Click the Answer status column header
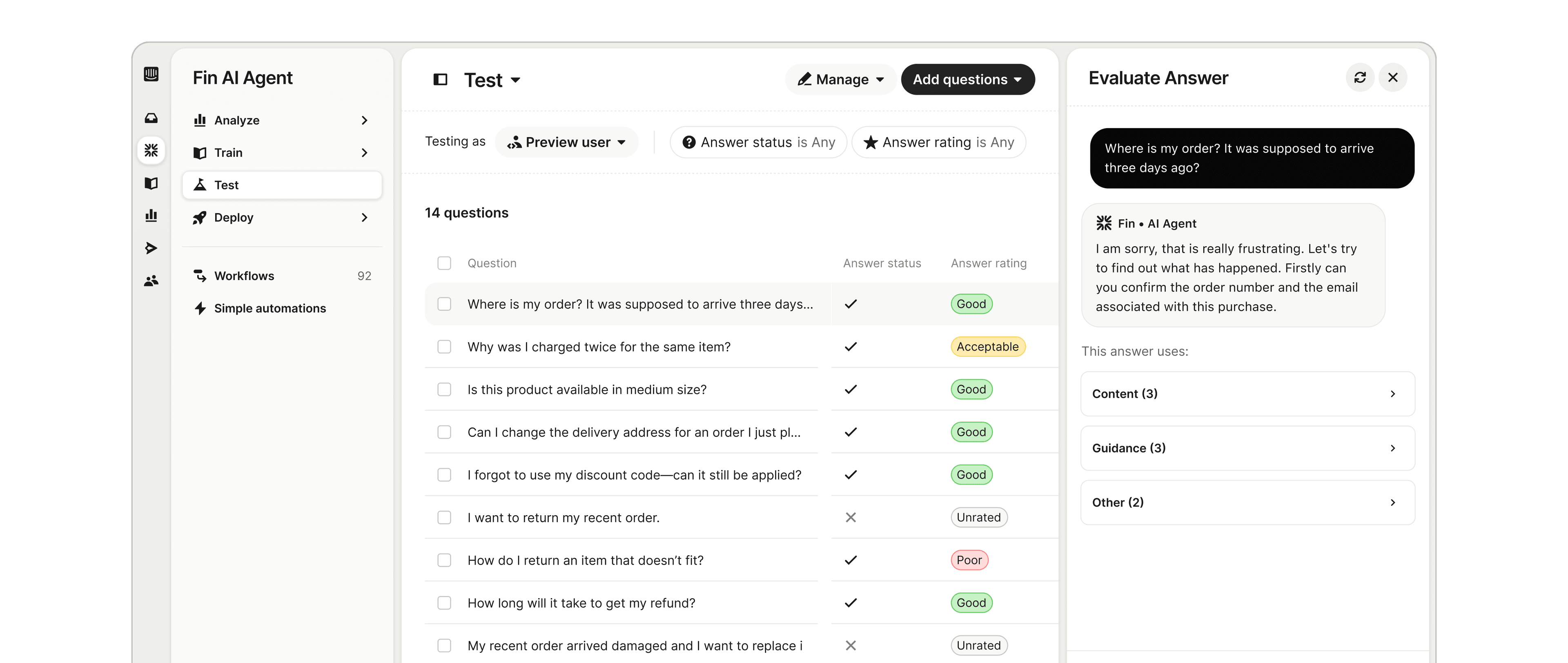This screenshot has width=1568, height=663. 882,263
